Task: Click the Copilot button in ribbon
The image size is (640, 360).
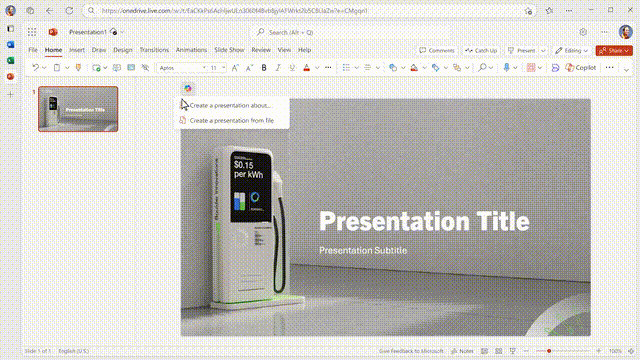Action: (x=580, y=68)
